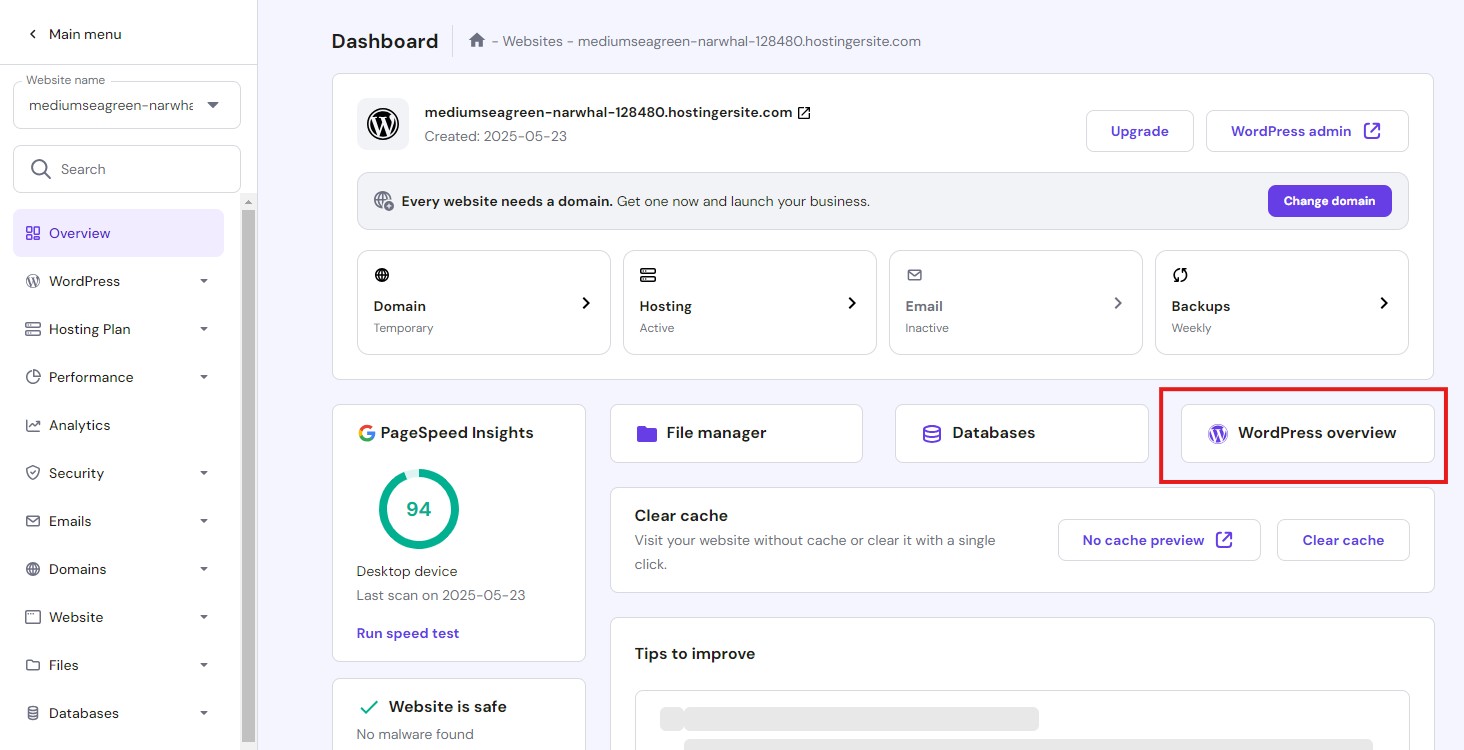The width and height of the screenshot is (1464, 750).
Task: Open No cache preview
Action: (x=1159, y=540)
